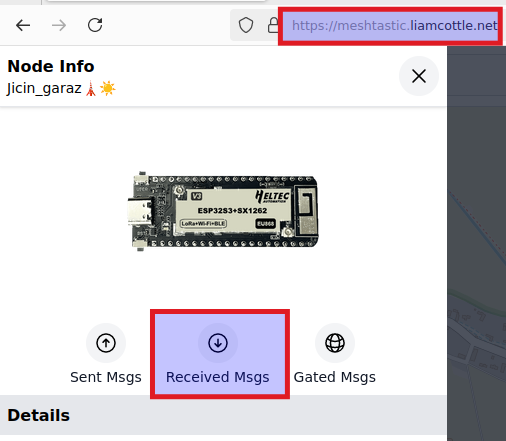Screen dimensions: 506x441
Task: Select the Gated Msgs label
Action: click(335, 377)
